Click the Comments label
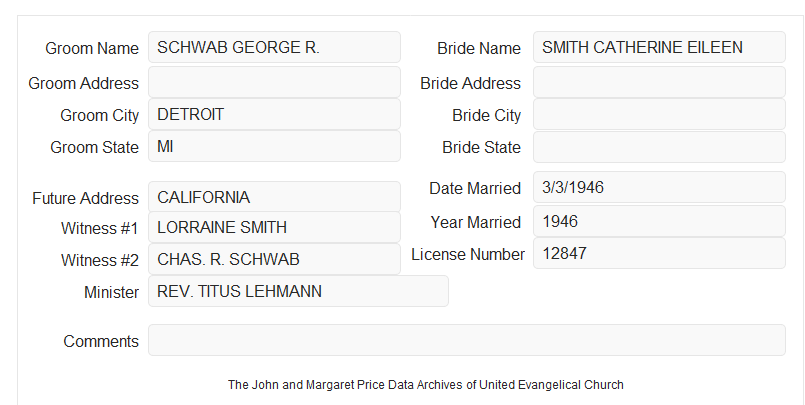The width and height of the screenshot is (805, 405). (101, 341)
